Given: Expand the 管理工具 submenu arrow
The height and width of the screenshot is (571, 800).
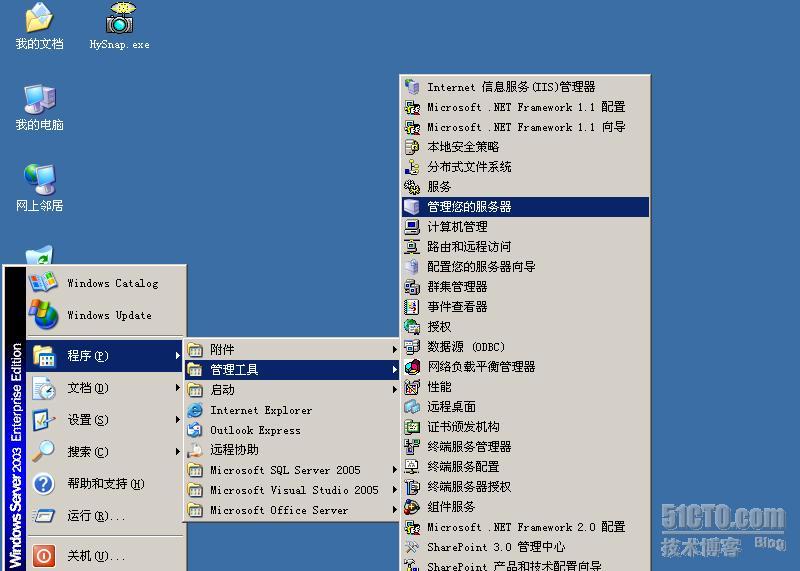Looking at the screenshot, I should click(x=394, y=369).
